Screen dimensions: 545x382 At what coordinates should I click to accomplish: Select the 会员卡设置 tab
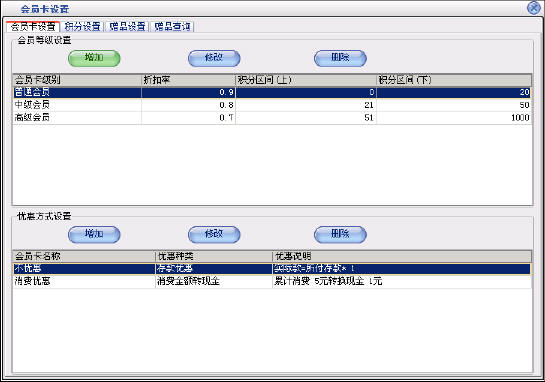(33, 26)
